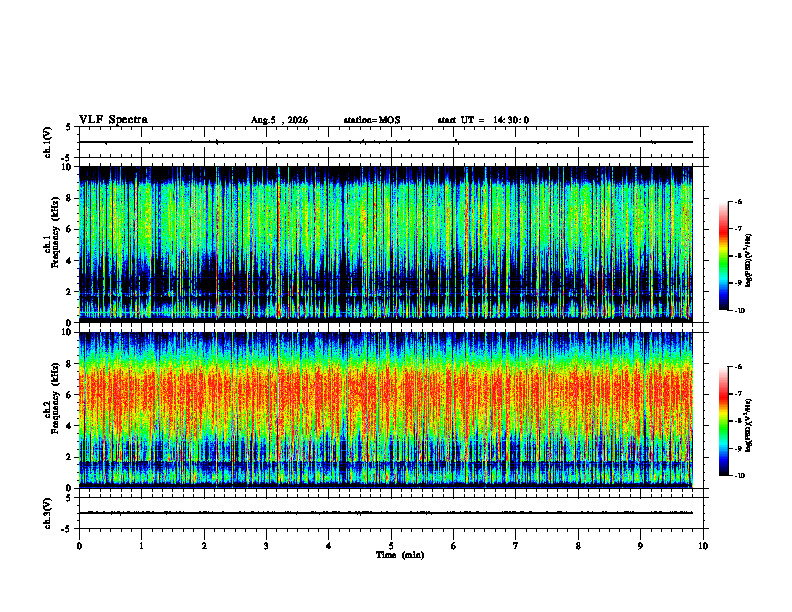Click the "8" kHz tick on ch.1 spectrogram axis

click(69, 198)
